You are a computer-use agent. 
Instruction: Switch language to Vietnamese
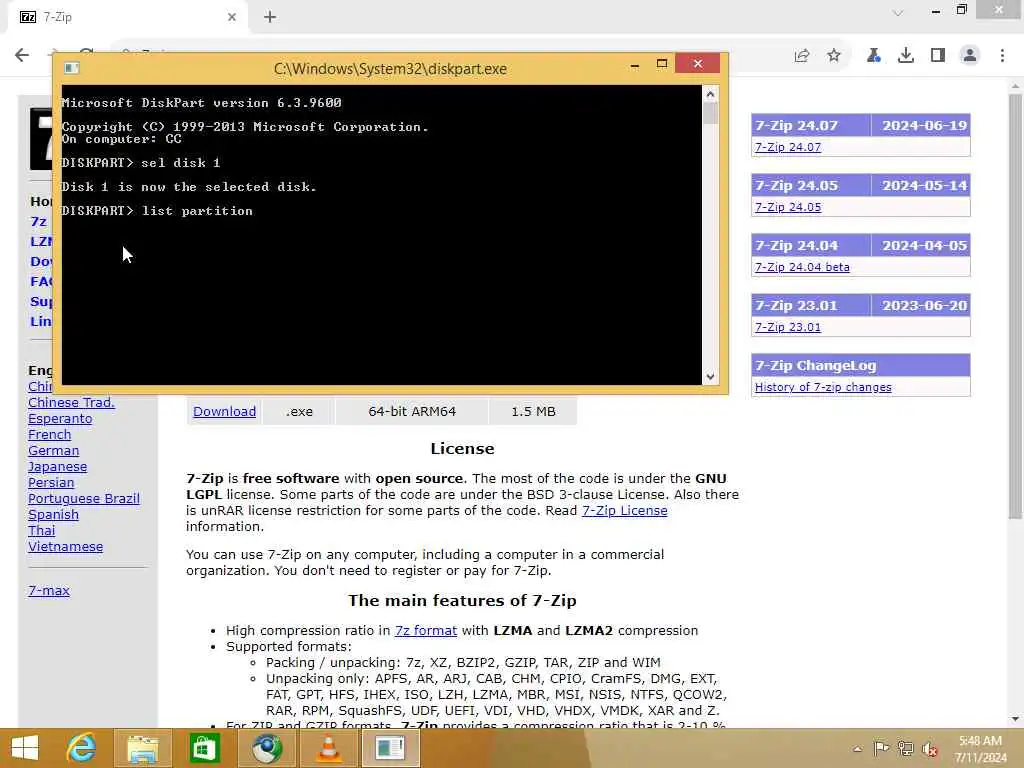click(65, 547)
